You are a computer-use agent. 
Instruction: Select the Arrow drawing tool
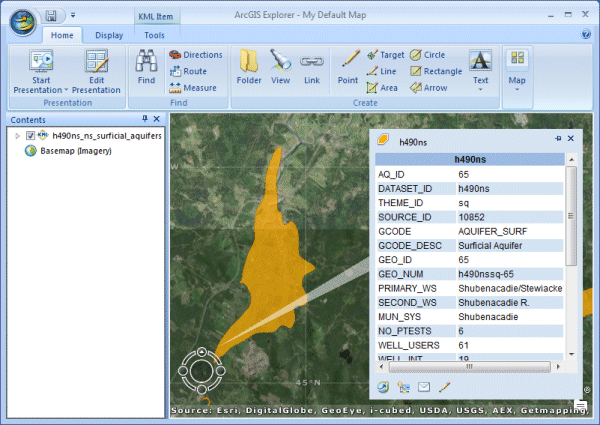429,88
